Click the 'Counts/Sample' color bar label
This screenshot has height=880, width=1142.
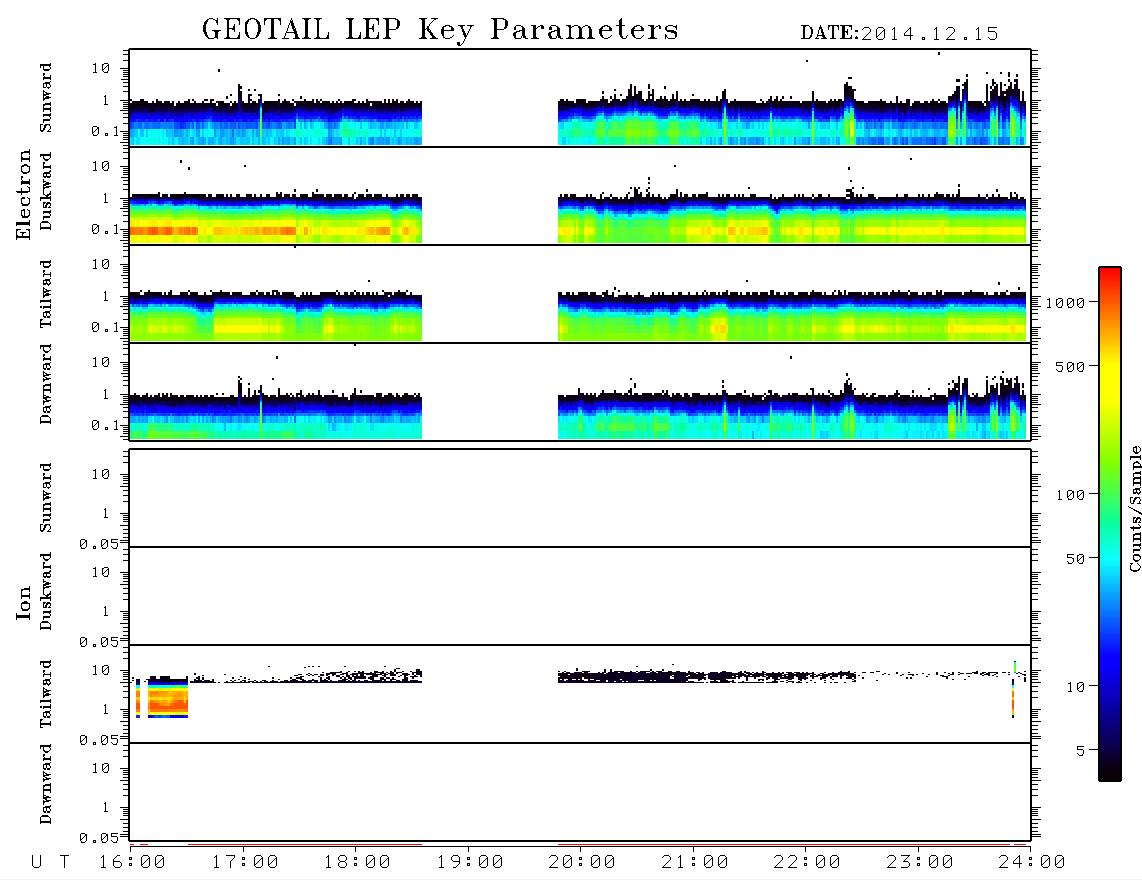[1134, 508]
